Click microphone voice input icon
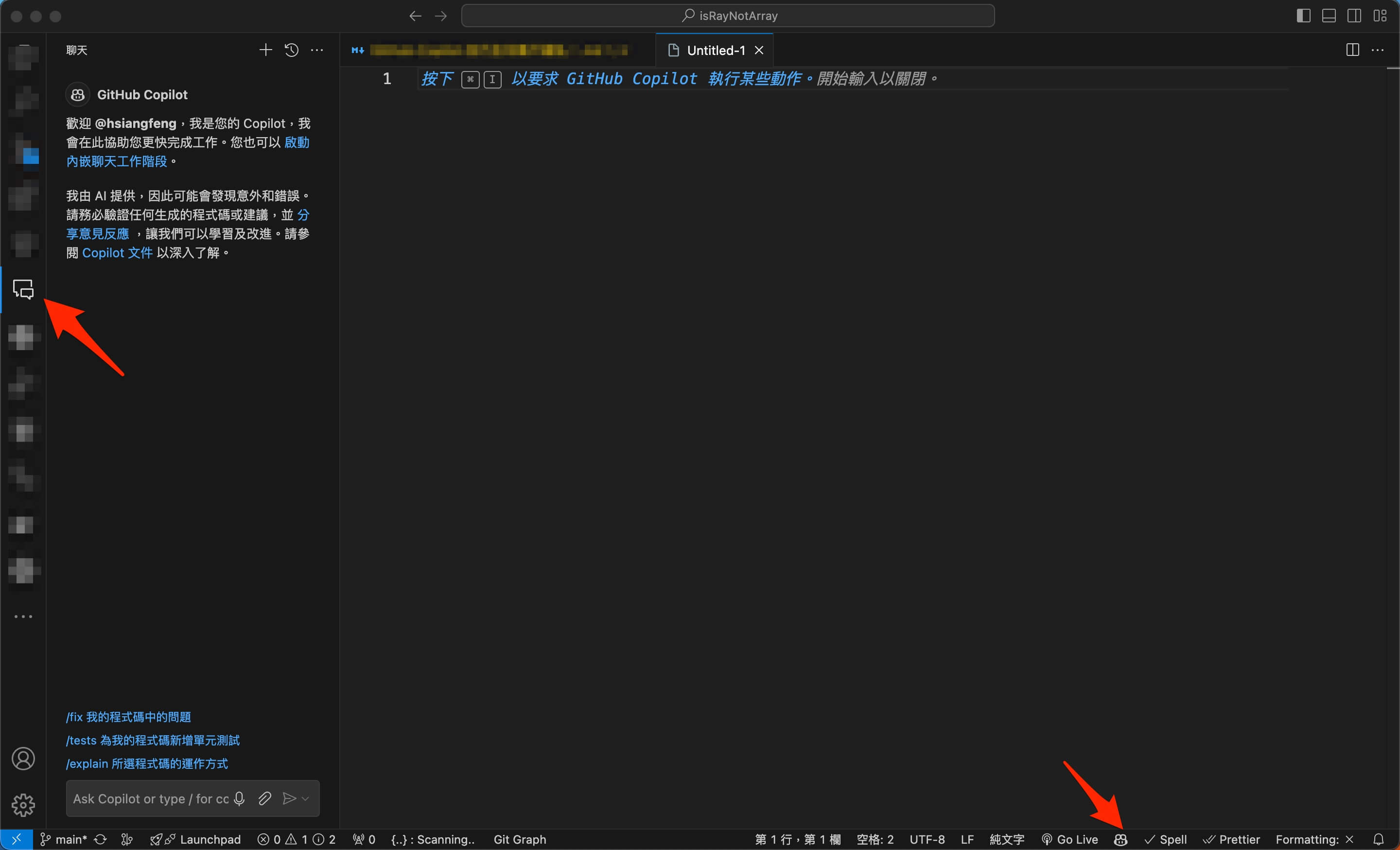This screenshot has height=850, width=1400. point(239,798)
